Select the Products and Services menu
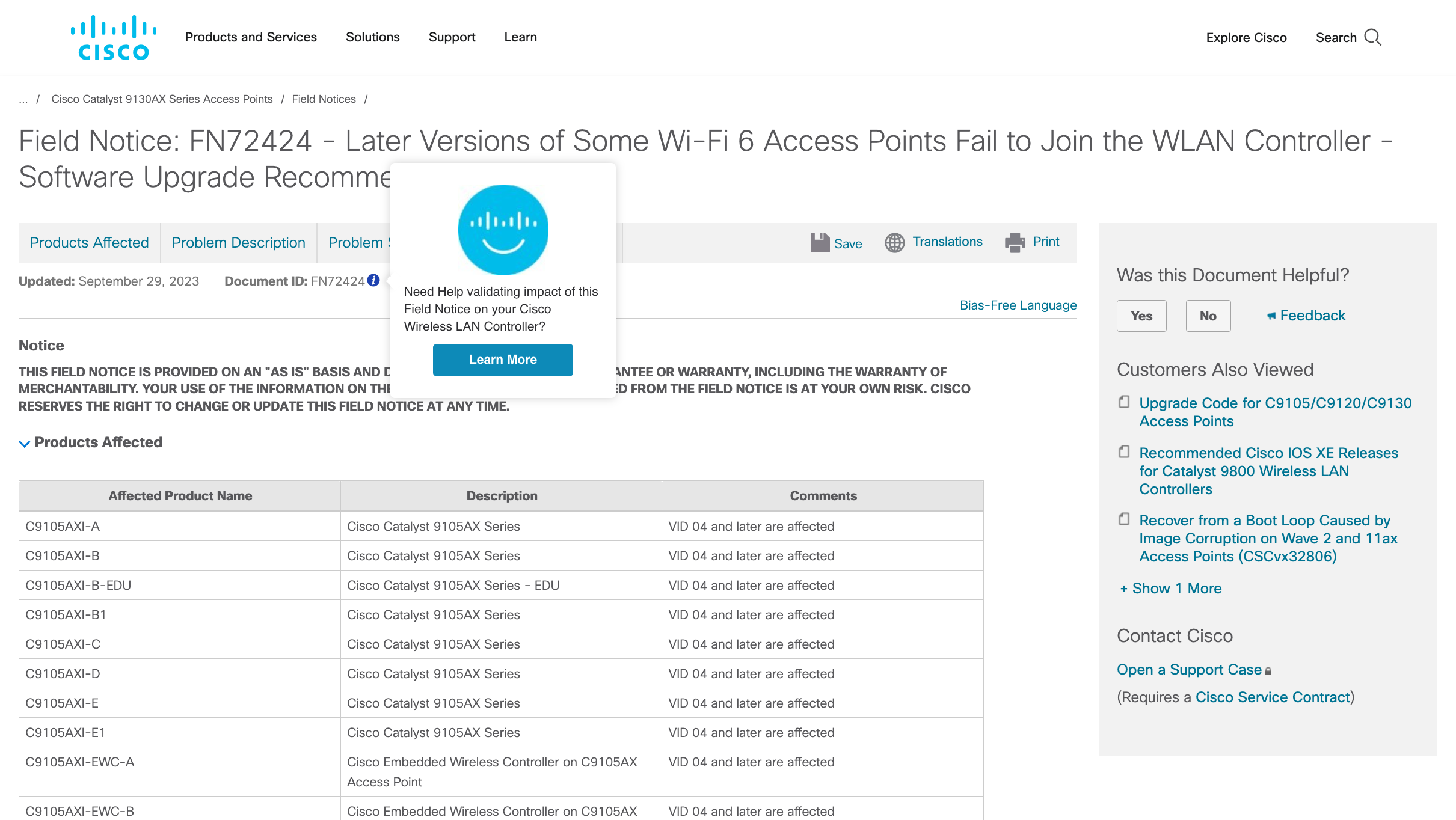Screen dimensions: 1456x820 (x=252, y=37)
